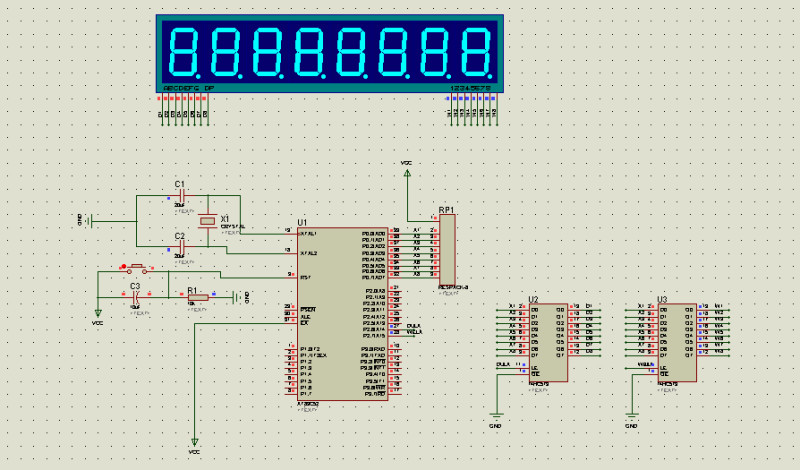Click the 12345678 digit pin label on display

coord(470,89)
